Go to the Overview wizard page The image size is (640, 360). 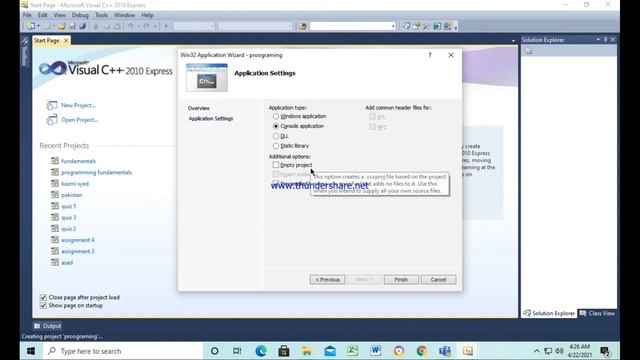click(x=199, y=108)
